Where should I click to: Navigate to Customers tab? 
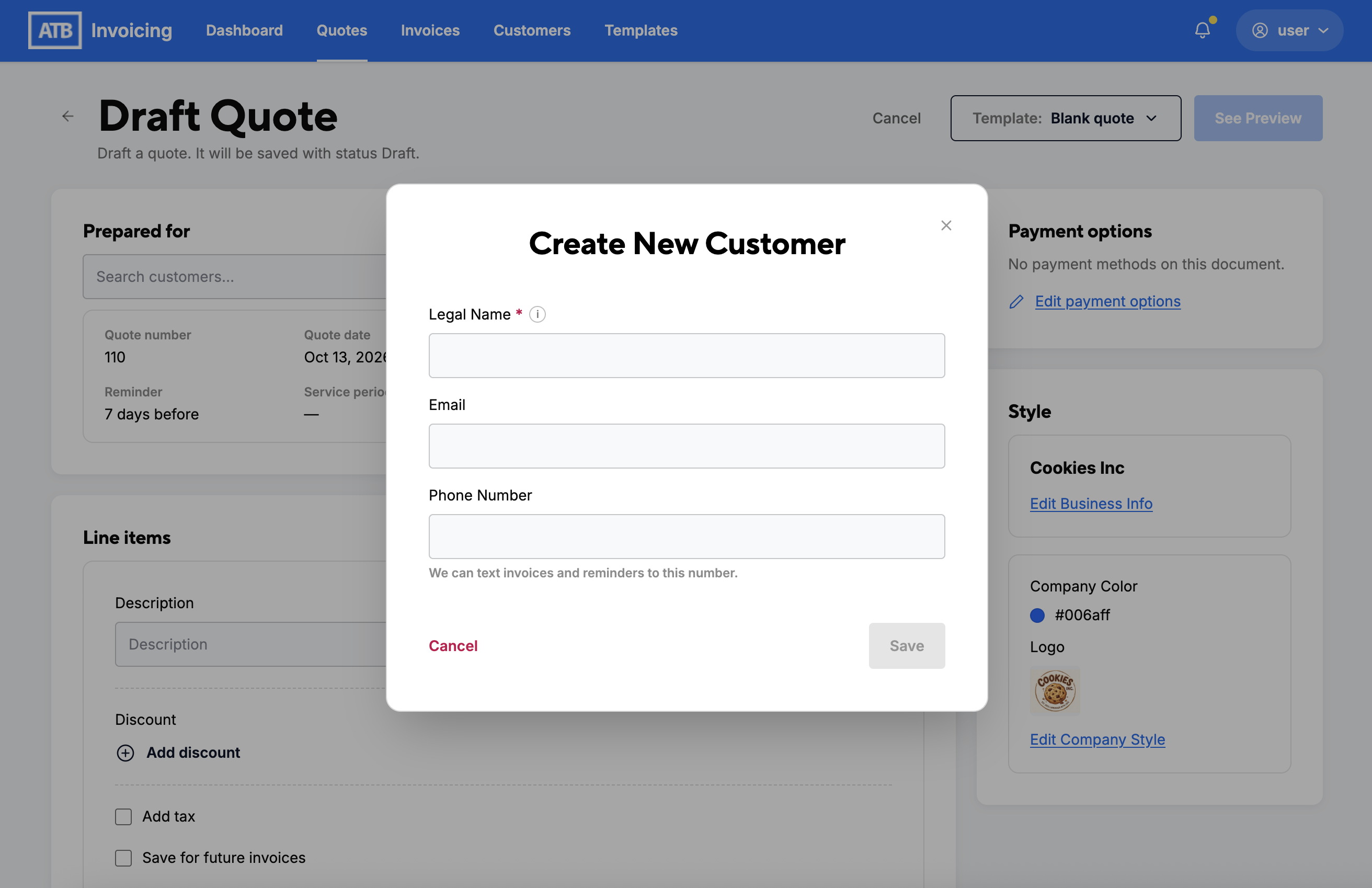[532, 30]
